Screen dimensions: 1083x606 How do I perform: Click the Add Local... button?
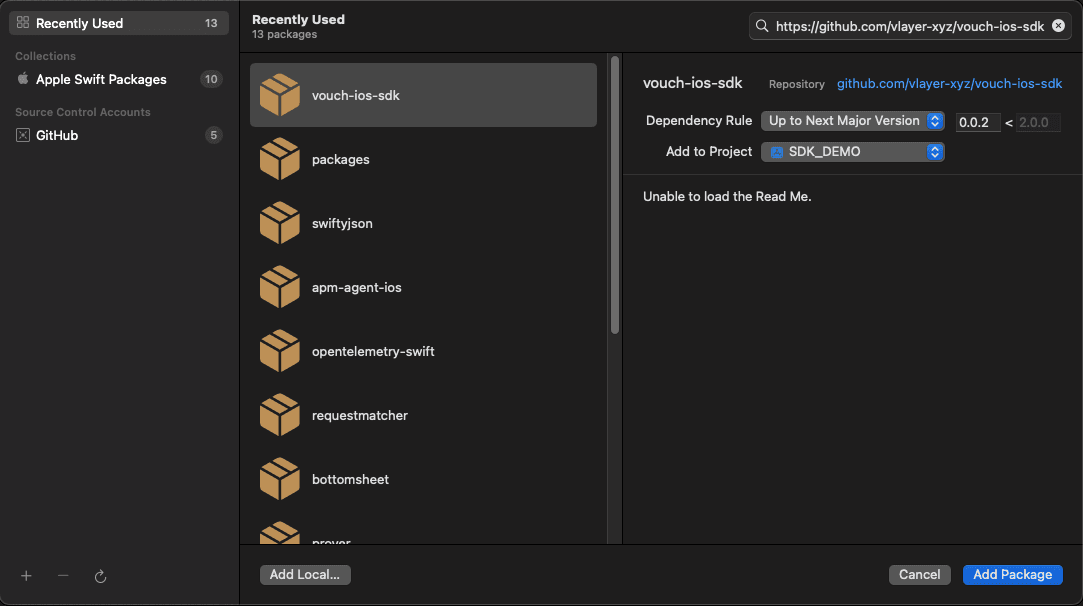(305, 575)
